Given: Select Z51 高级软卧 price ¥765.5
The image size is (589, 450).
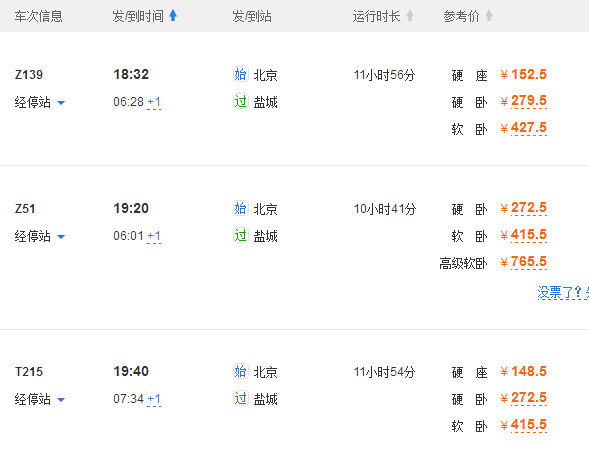Looking at the screenshot, I should point(524,262).
